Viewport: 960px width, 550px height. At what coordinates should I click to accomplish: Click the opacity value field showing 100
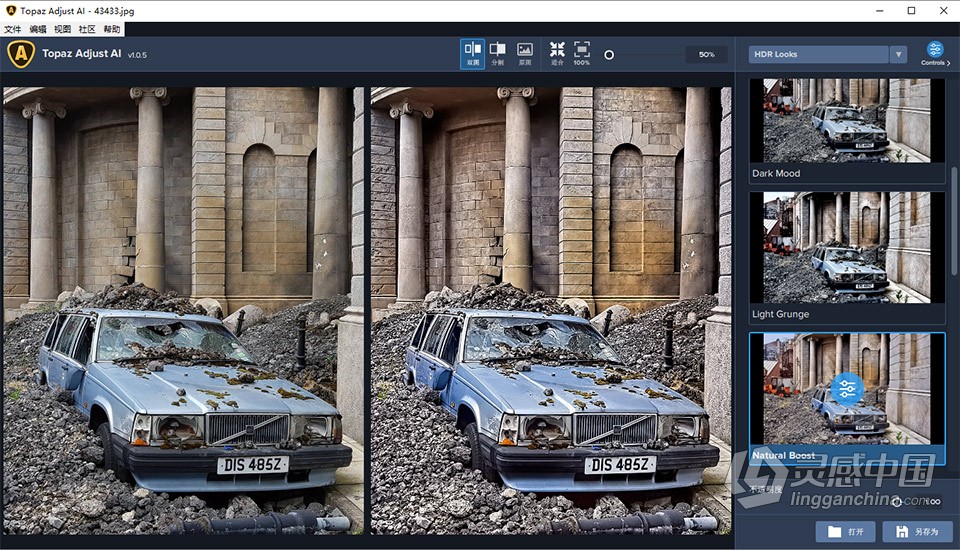pyautogui.click(x=933, y=502)
